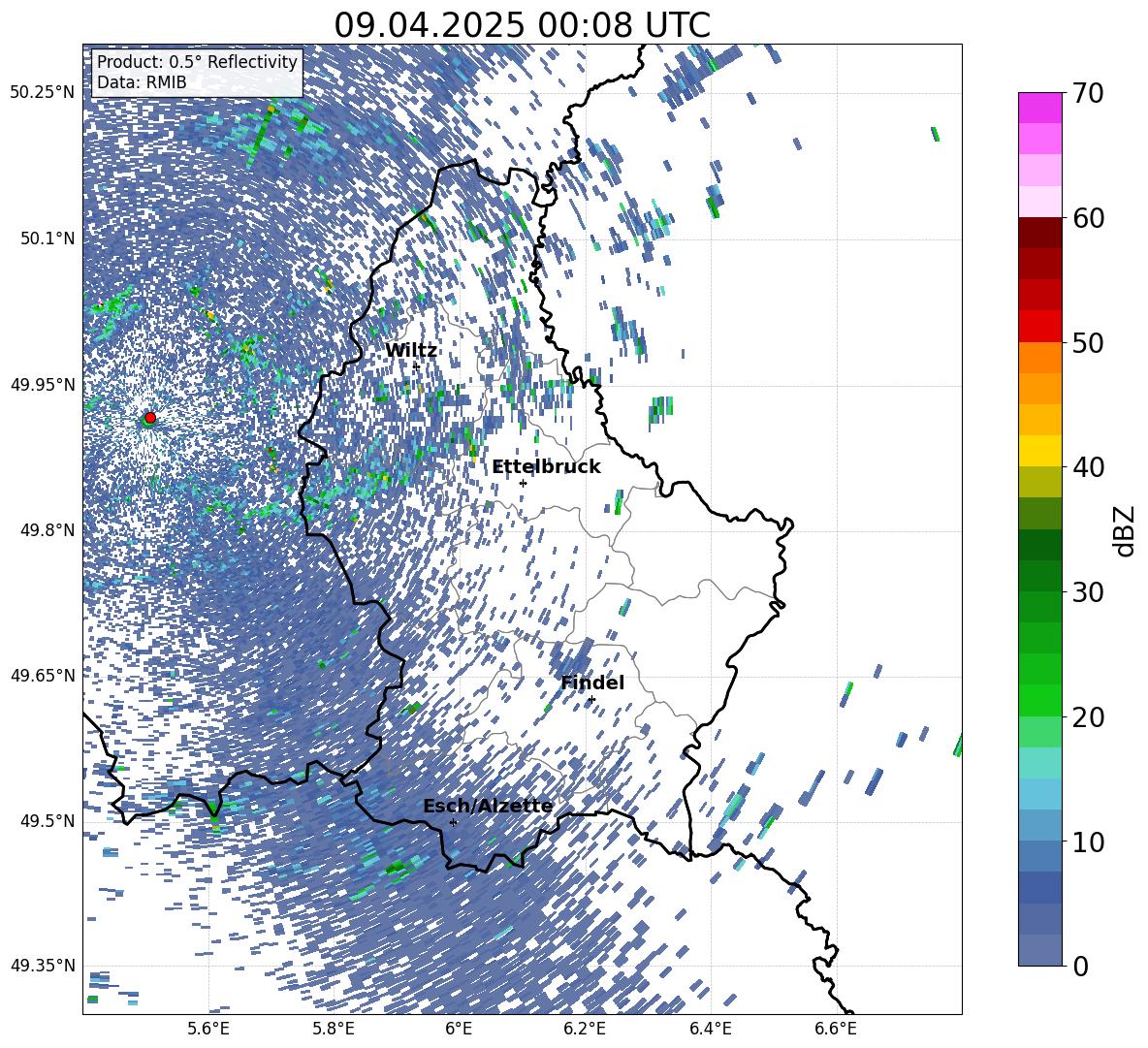Click the 50 tick on colorbar
Image resolution: width=1148 pixels, height=1048 pixels.
coord(1088,343)
